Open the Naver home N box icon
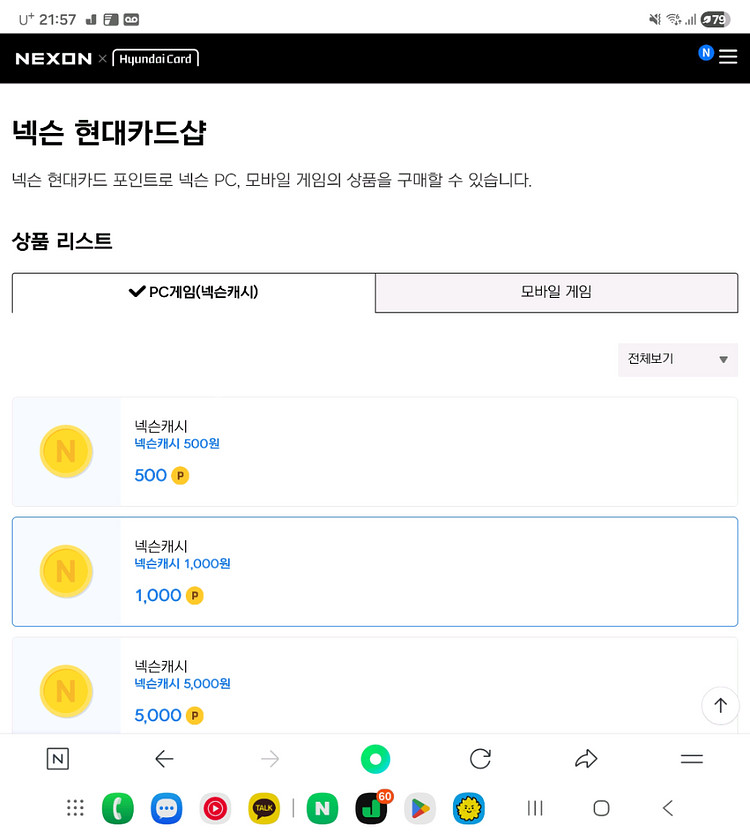The height and width of the screenshot is (832, 750). pos(58,759)
